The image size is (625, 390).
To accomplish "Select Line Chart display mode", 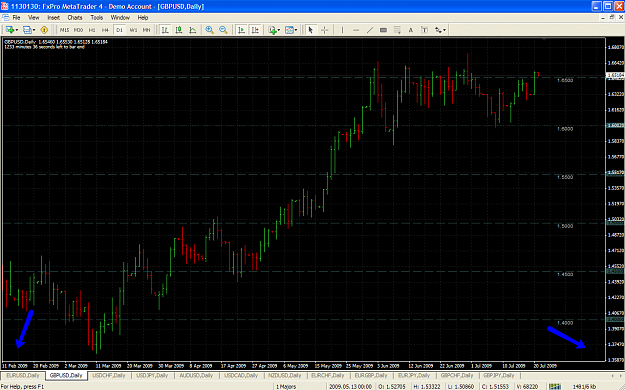I will tap(193, 30).
